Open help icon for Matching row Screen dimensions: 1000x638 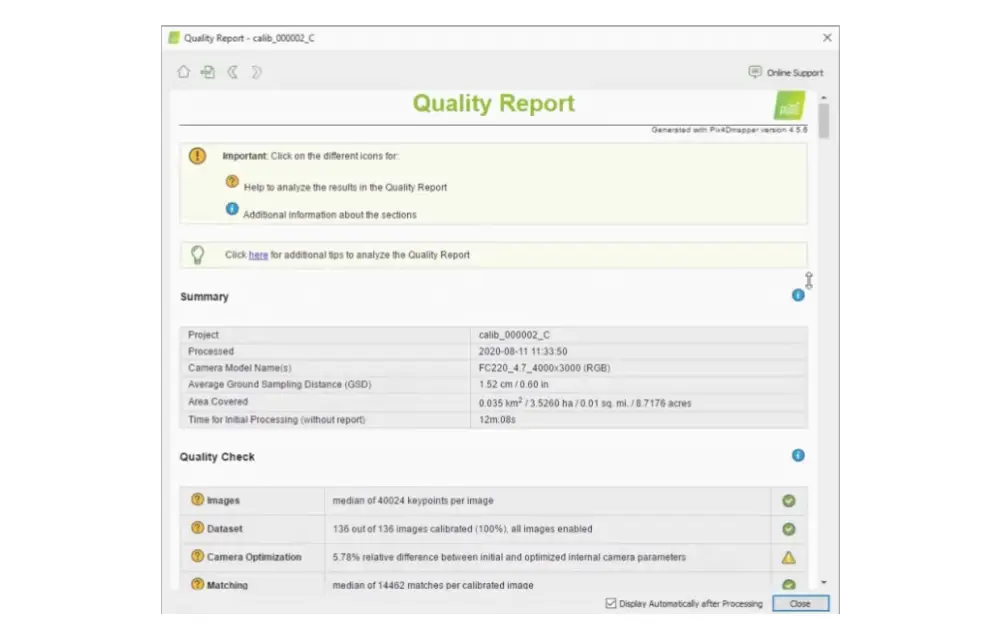[x=198, y=584]
